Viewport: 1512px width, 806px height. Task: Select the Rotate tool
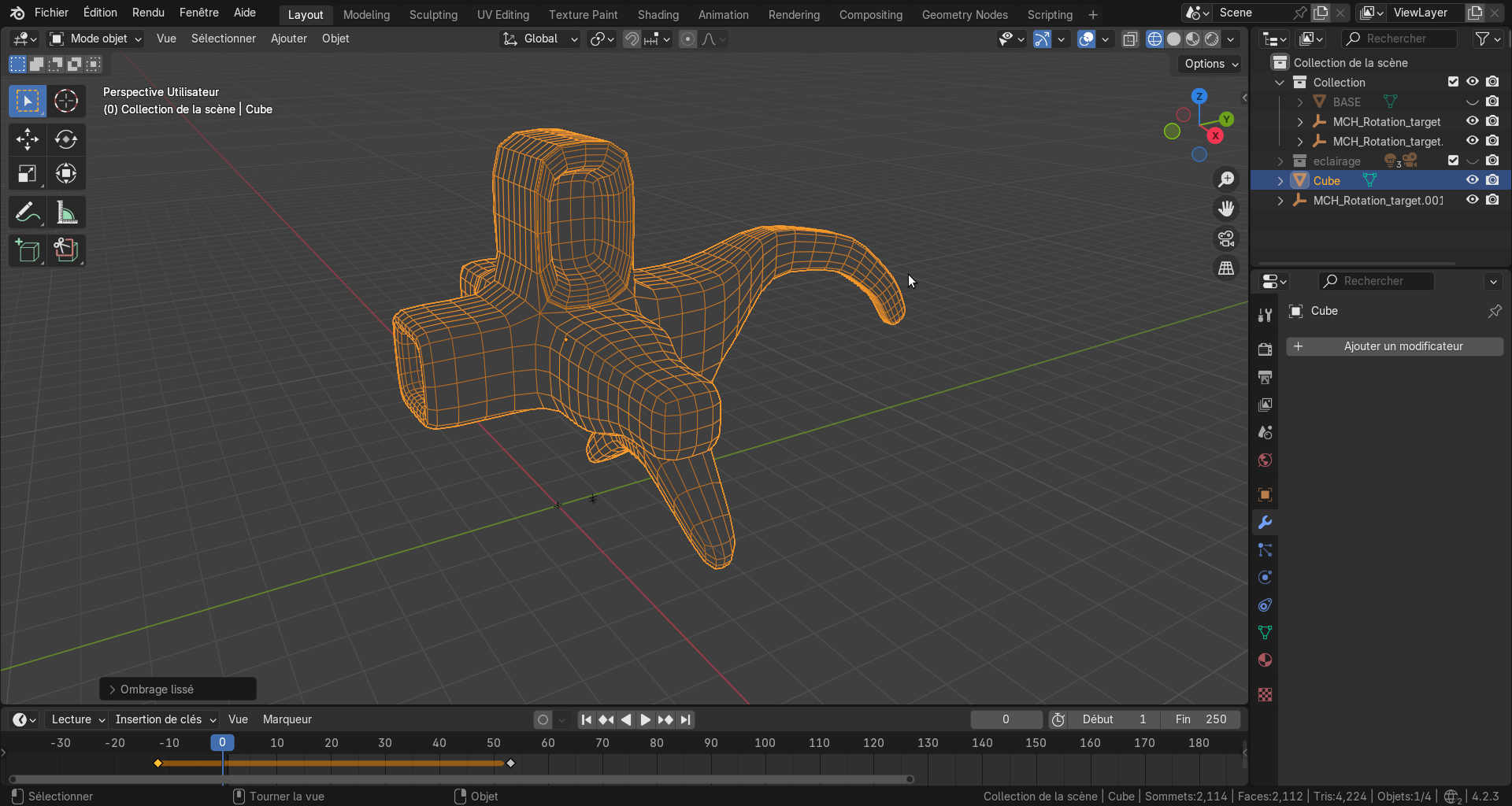point(65,139)
